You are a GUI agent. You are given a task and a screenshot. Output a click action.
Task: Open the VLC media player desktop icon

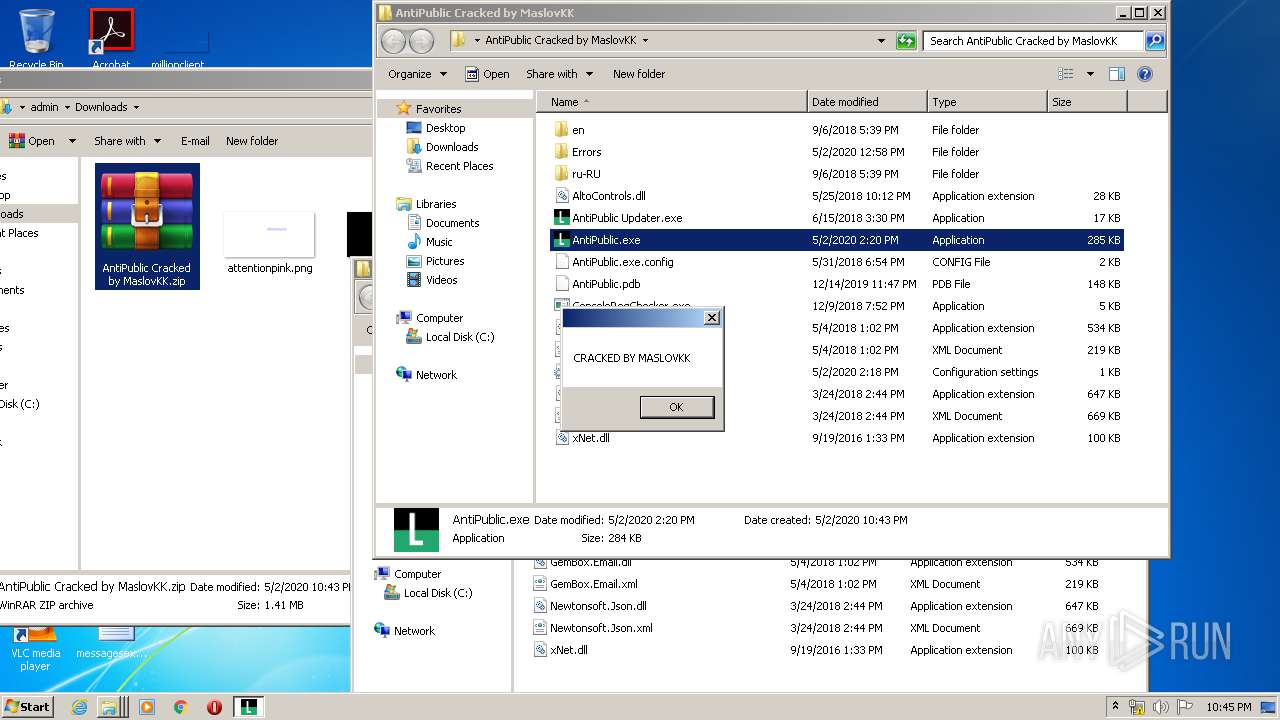coord(35,648)
